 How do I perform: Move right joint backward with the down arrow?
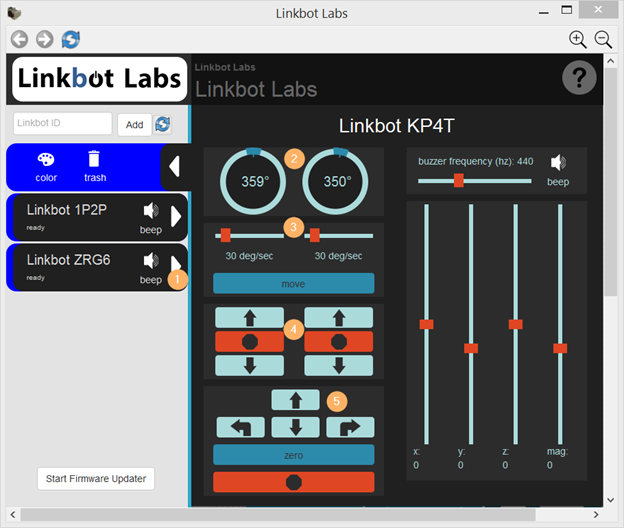(x=339, y=365)
